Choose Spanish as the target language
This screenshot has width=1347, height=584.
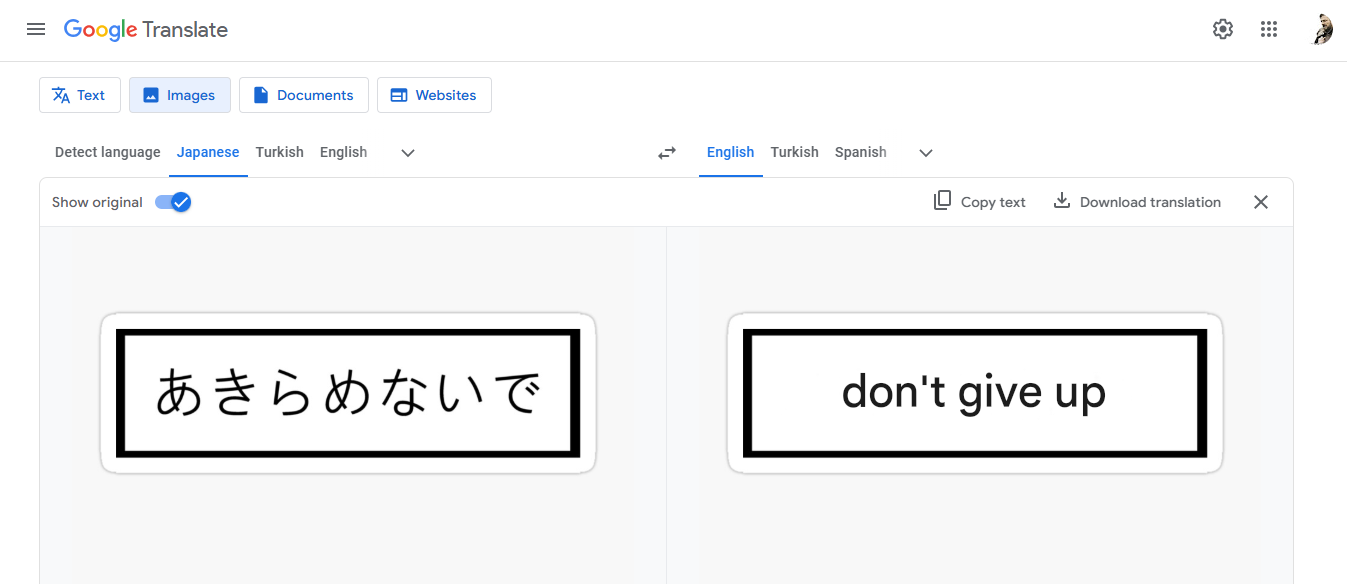(x=860, y=152)
